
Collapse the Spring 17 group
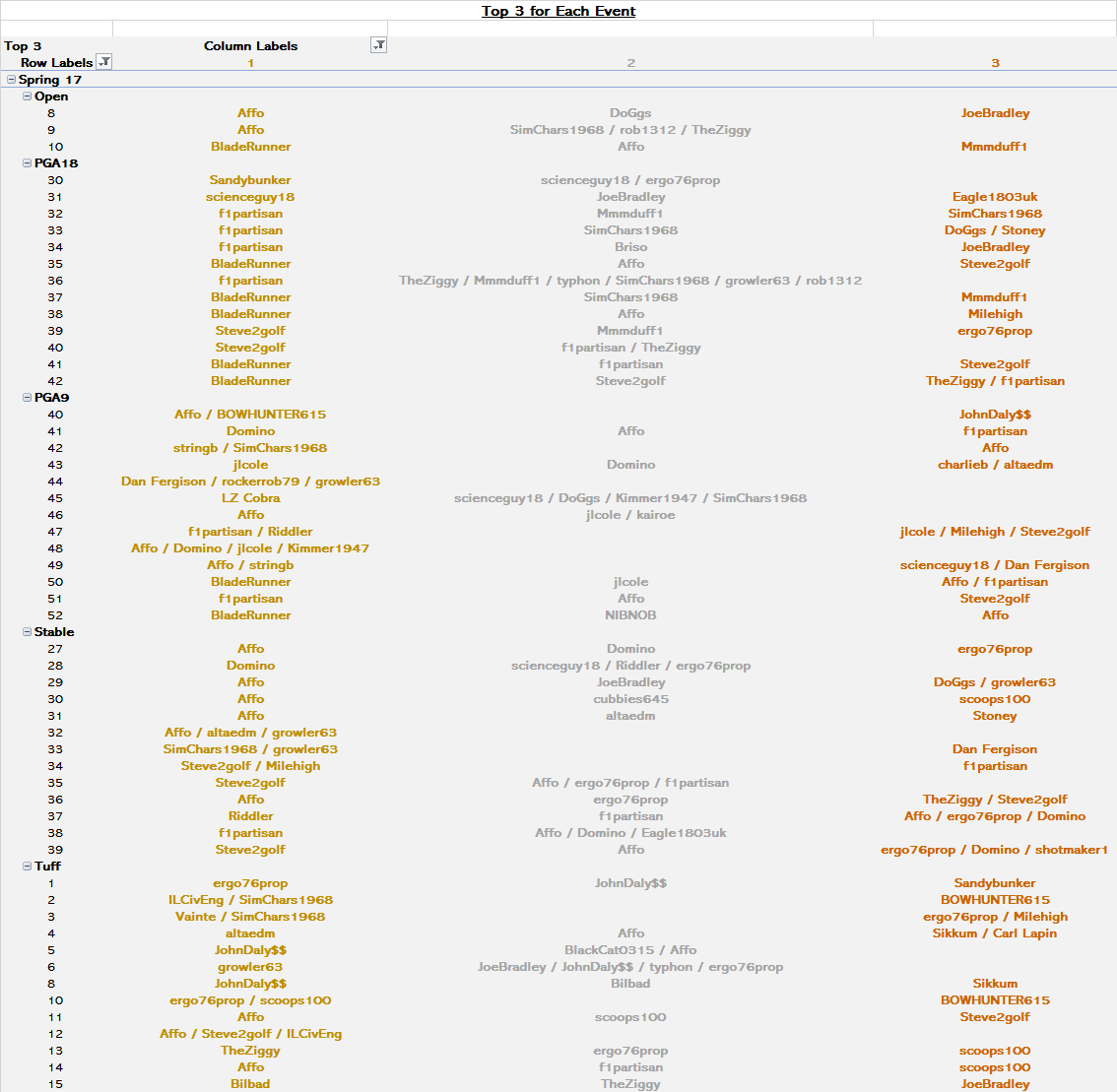click(11, 80)
